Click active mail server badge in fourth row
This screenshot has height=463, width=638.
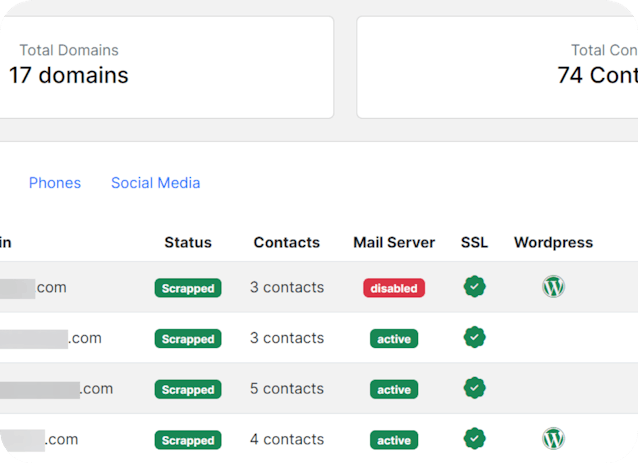(x=394, y=440)
